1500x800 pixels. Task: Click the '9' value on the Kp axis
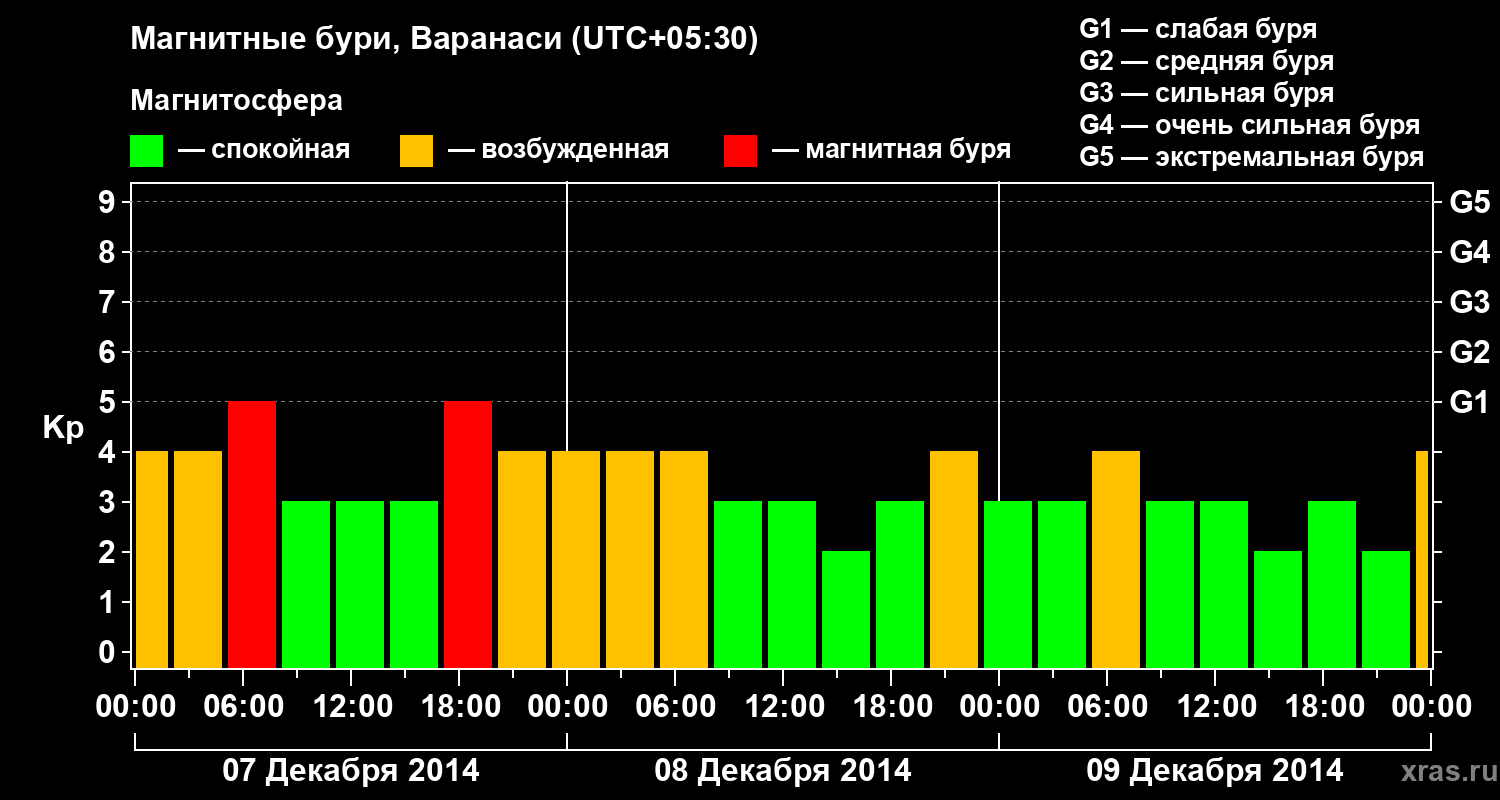[109, 203]
